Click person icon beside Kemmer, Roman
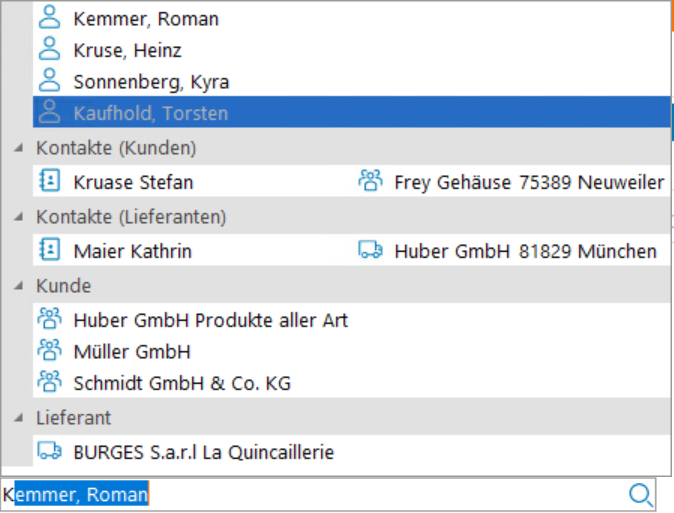674x513 pixels. pos(49,18)
